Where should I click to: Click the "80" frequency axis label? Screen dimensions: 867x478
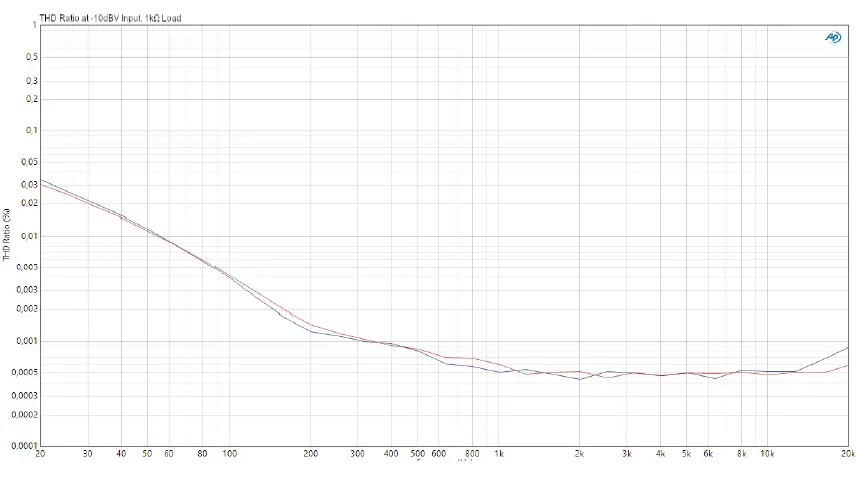point(202,454)
